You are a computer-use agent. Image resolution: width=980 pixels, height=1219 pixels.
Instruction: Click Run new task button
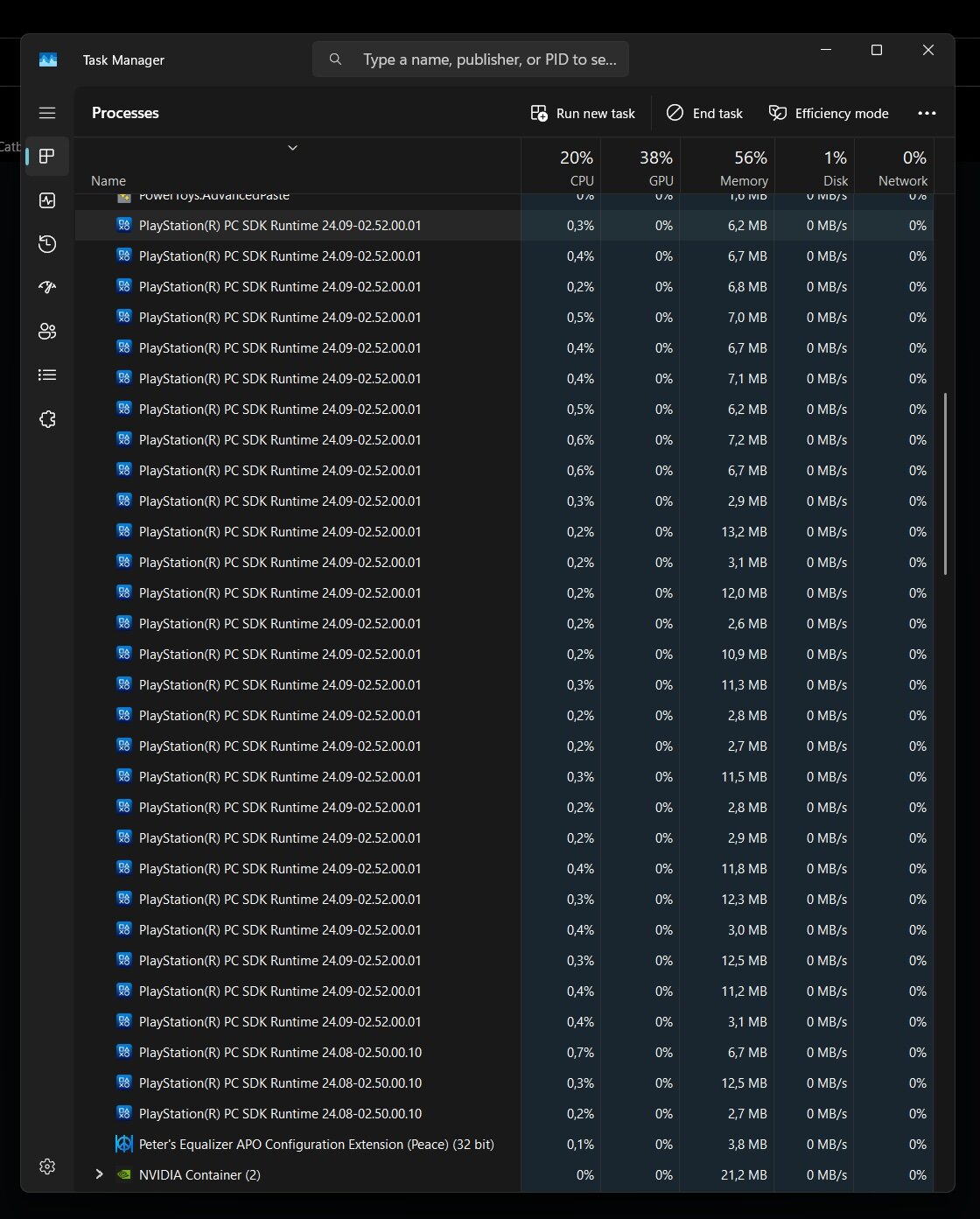click(x=583, y=113)
